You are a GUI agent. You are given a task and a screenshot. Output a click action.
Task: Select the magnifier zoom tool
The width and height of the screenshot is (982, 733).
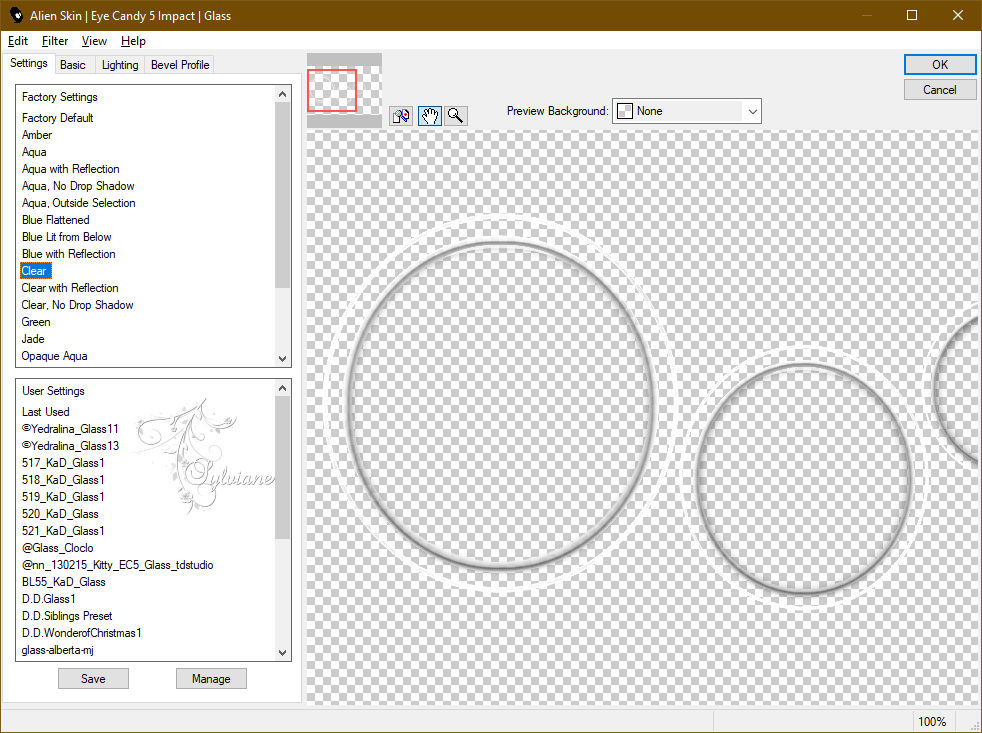456,116
